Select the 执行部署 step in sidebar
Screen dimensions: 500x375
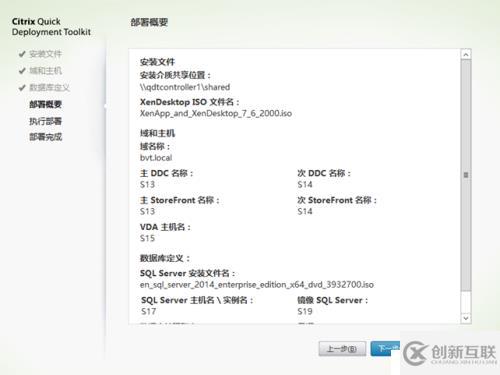point(45,121)
